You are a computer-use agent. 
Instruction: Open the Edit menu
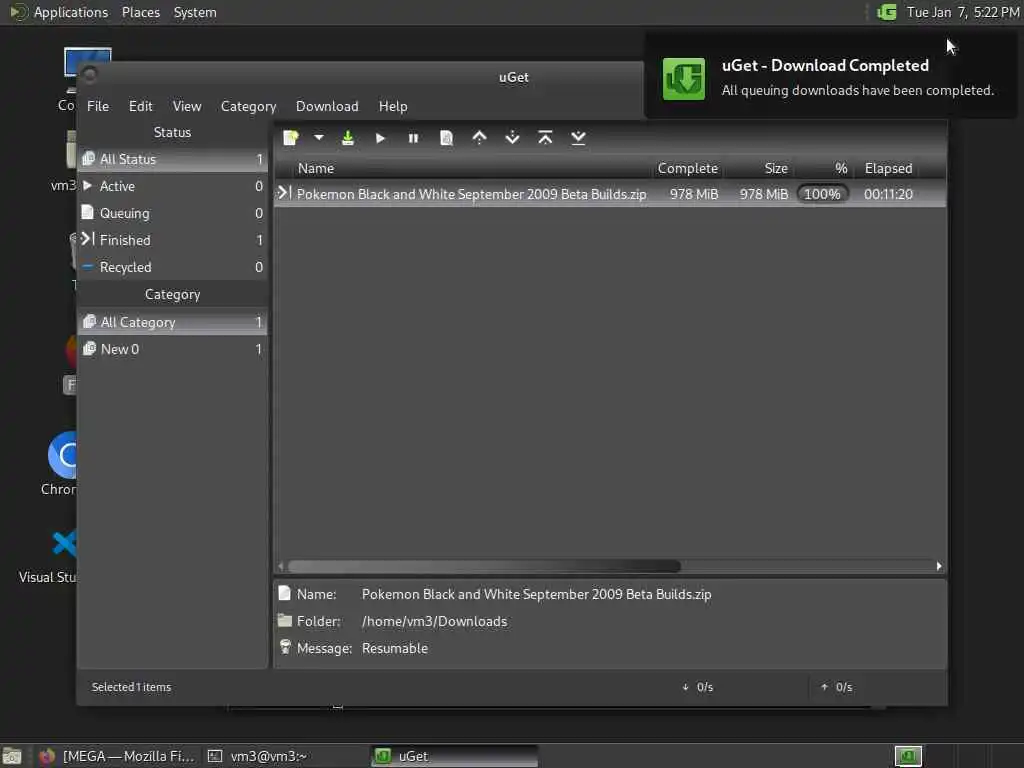tap(140, 106)
